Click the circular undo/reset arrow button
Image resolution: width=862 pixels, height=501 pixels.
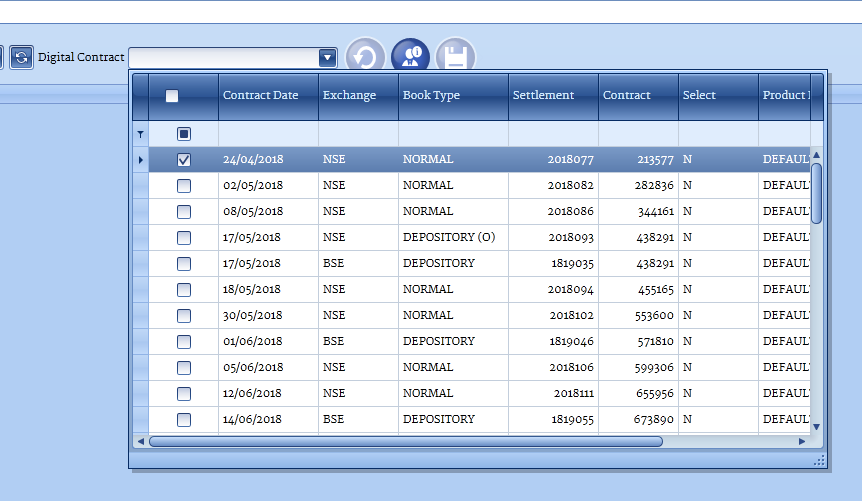click(365, 57)
